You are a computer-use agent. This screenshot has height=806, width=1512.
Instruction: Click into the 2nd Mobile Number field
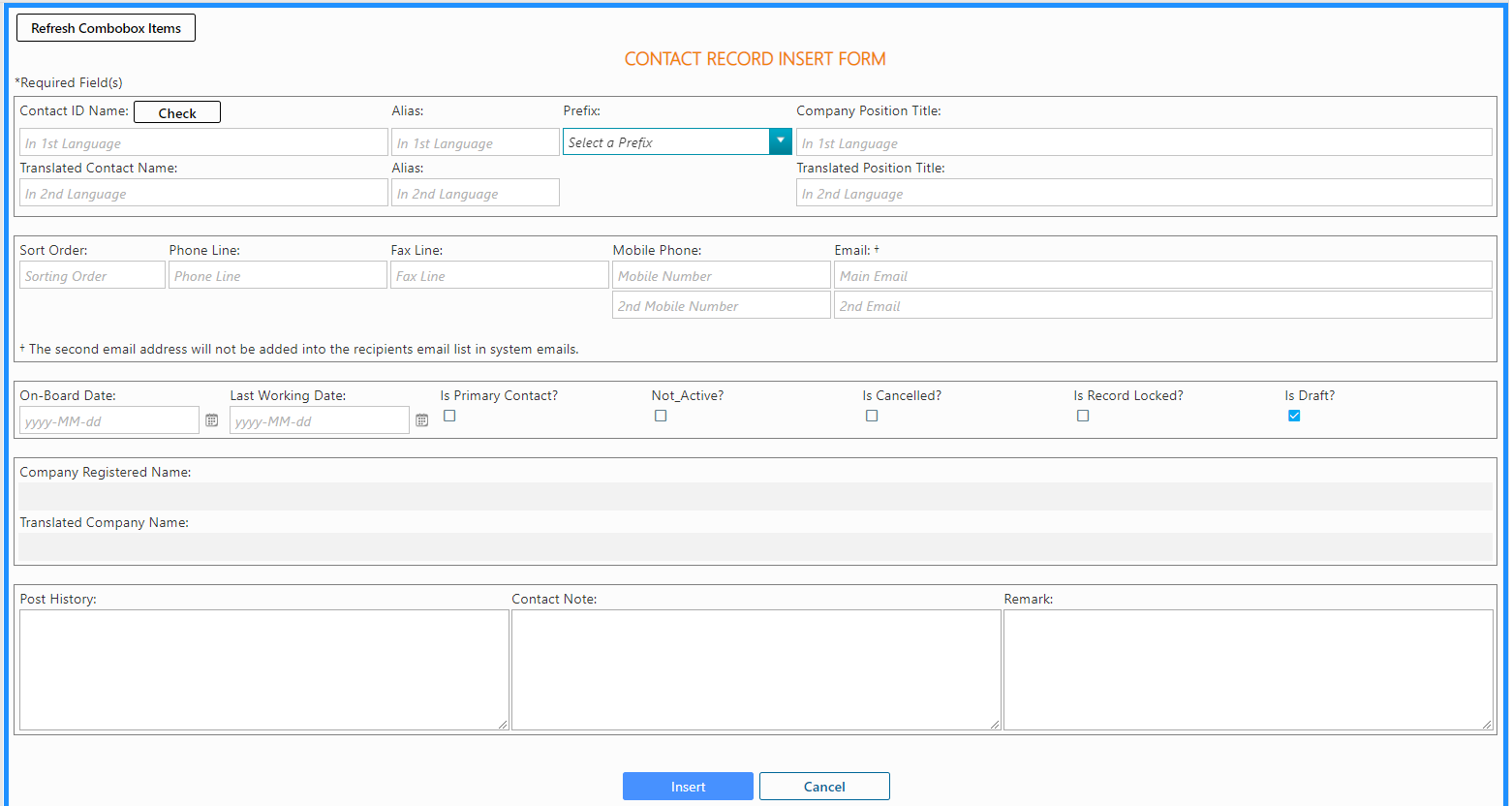click(x=721, y=306)
